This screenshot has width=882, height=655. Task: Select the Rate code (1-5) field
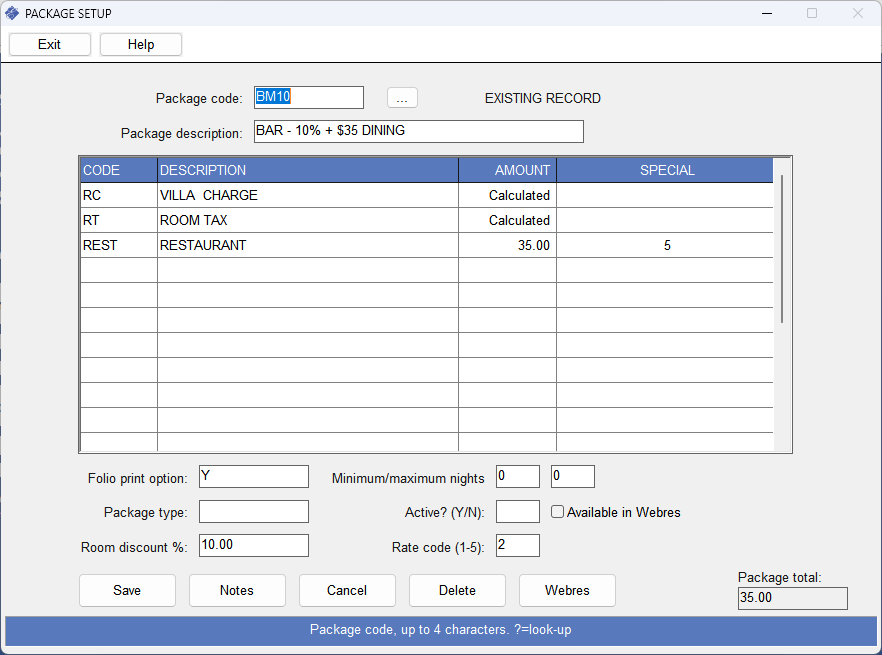517,545
